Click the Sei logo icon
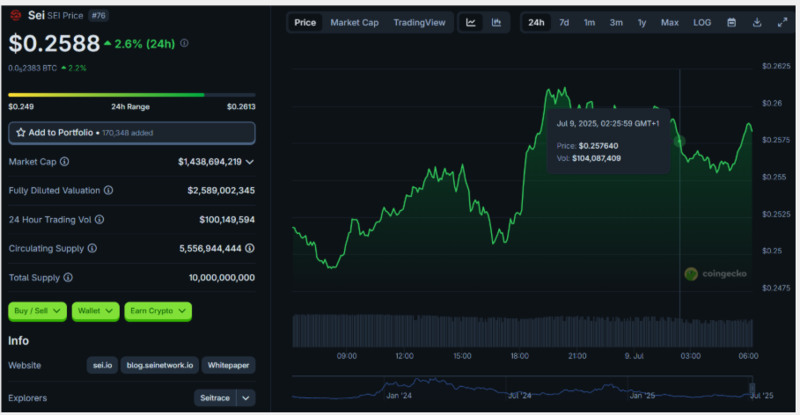This screenshot has width=800, height=415. pos(16,16)
